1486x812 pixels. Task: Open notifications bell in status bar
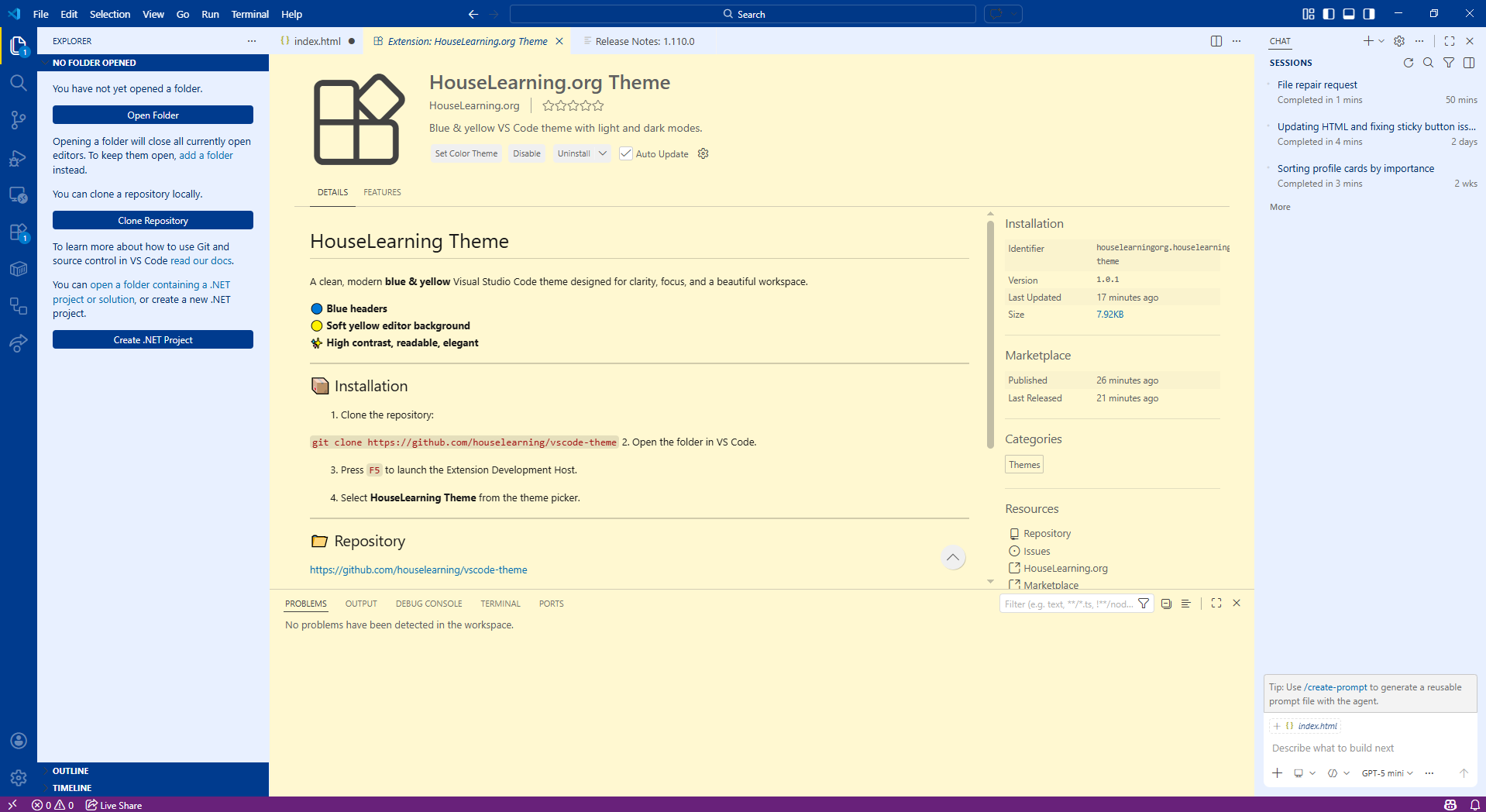click(x=1475, y=805)
